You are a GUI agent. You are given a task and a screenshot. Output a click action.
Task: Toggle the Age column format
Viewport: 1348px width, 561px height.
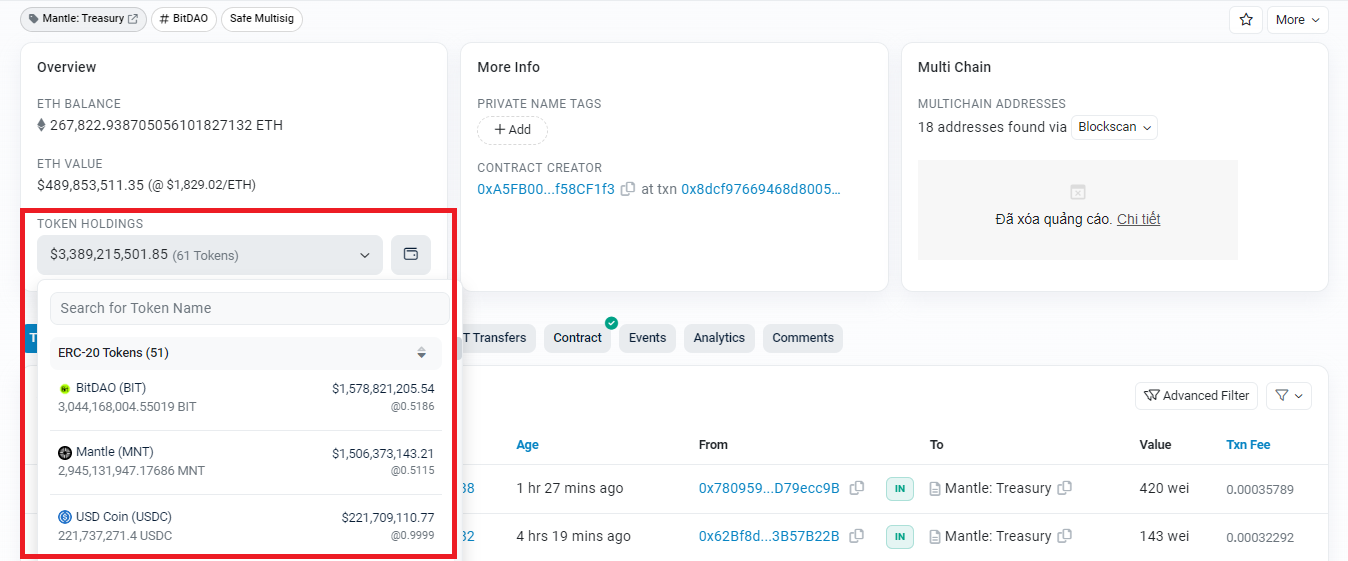528,445
